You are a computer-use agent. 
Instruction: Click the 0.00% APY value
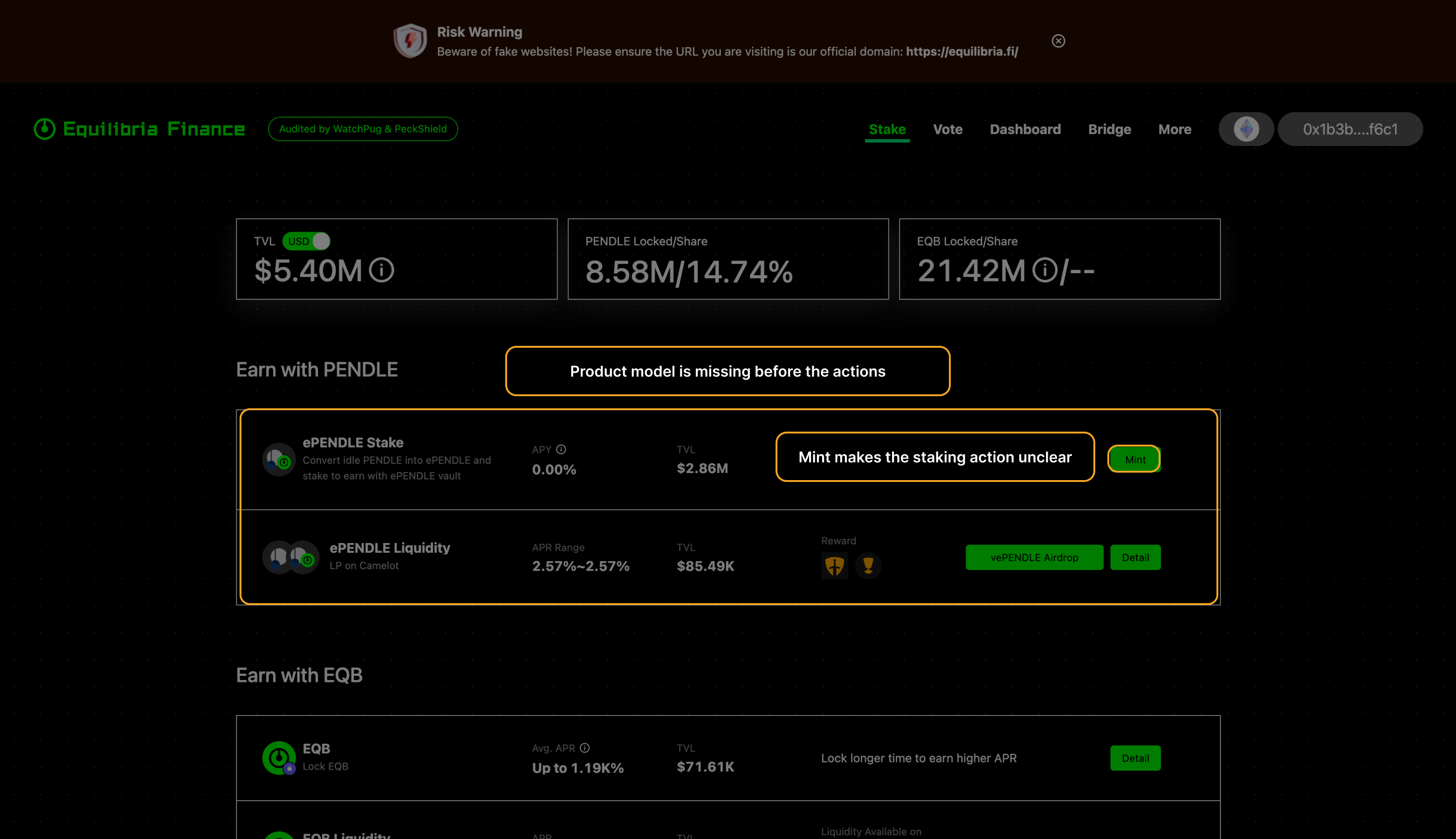554,470
